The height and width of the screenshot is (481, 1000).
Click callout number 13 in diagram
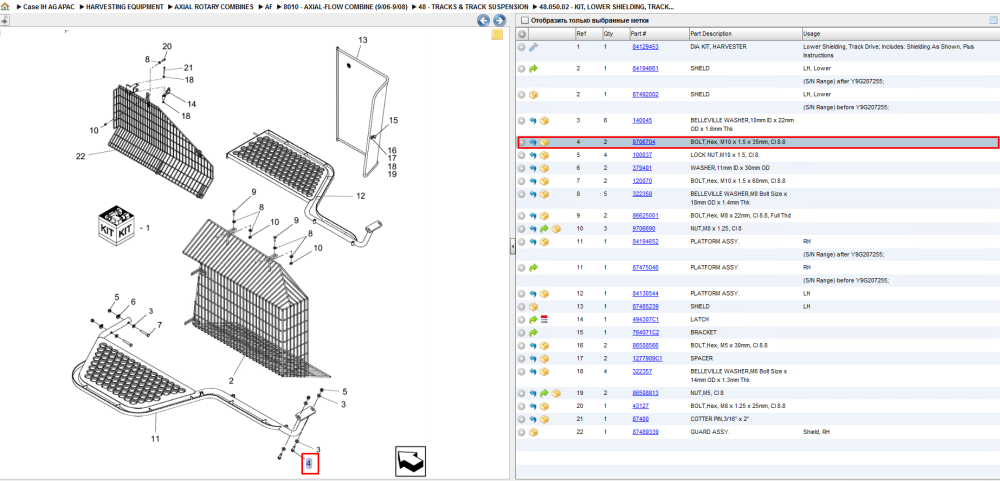362,40
